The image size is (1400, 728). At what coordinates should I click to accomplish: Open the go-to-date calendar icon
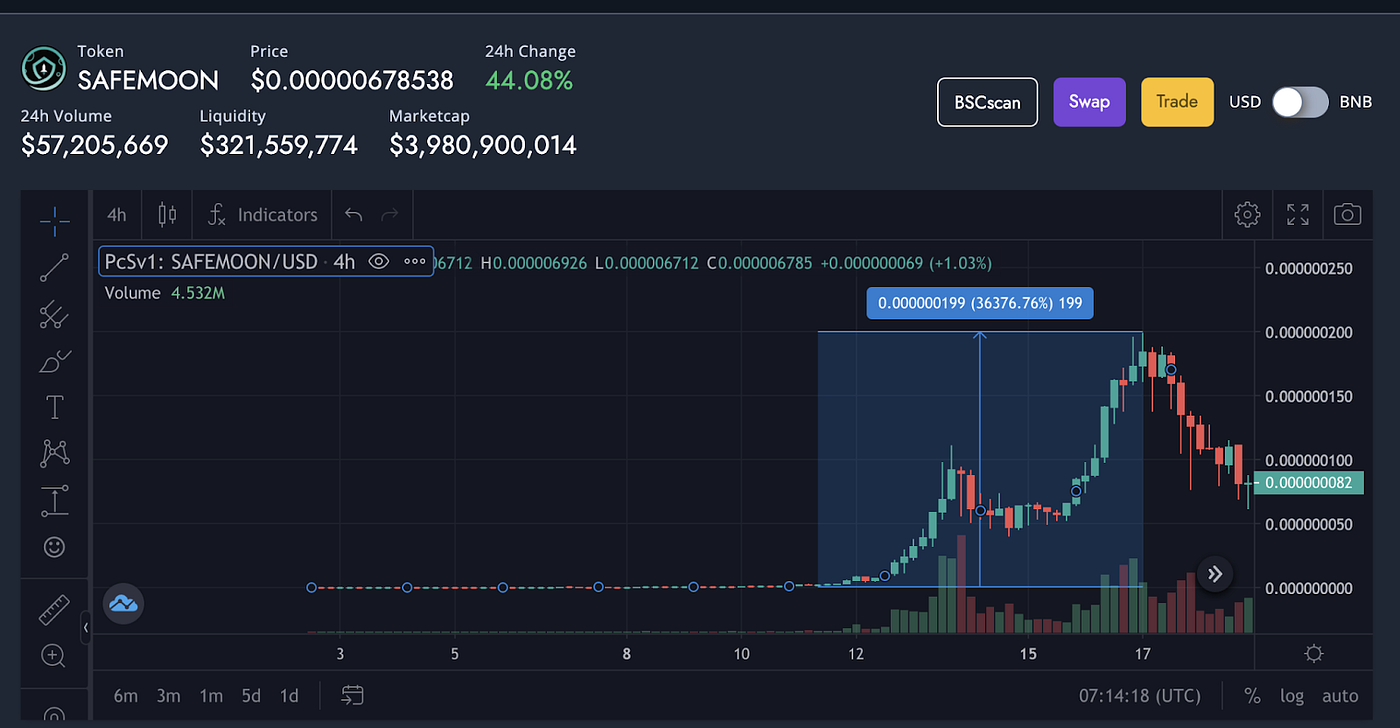(352, 695)
